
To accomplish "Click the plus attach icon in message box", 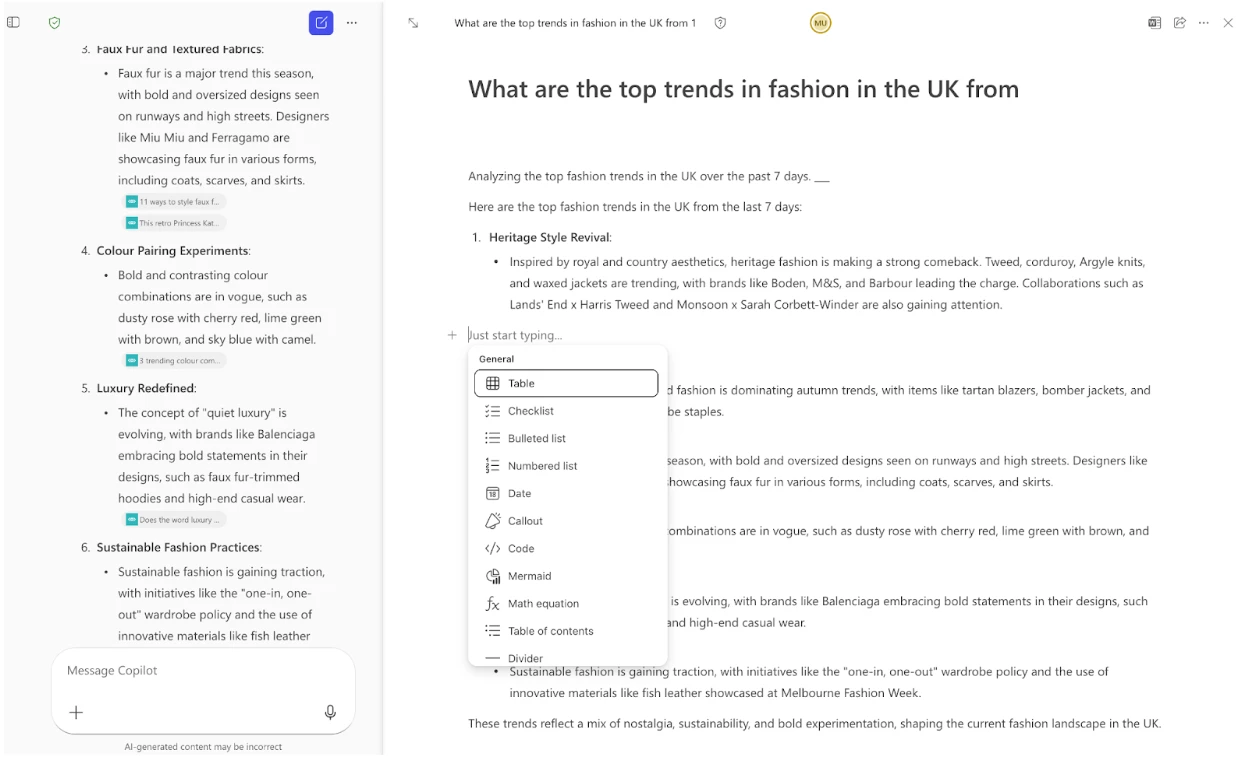I will [76, 712].
